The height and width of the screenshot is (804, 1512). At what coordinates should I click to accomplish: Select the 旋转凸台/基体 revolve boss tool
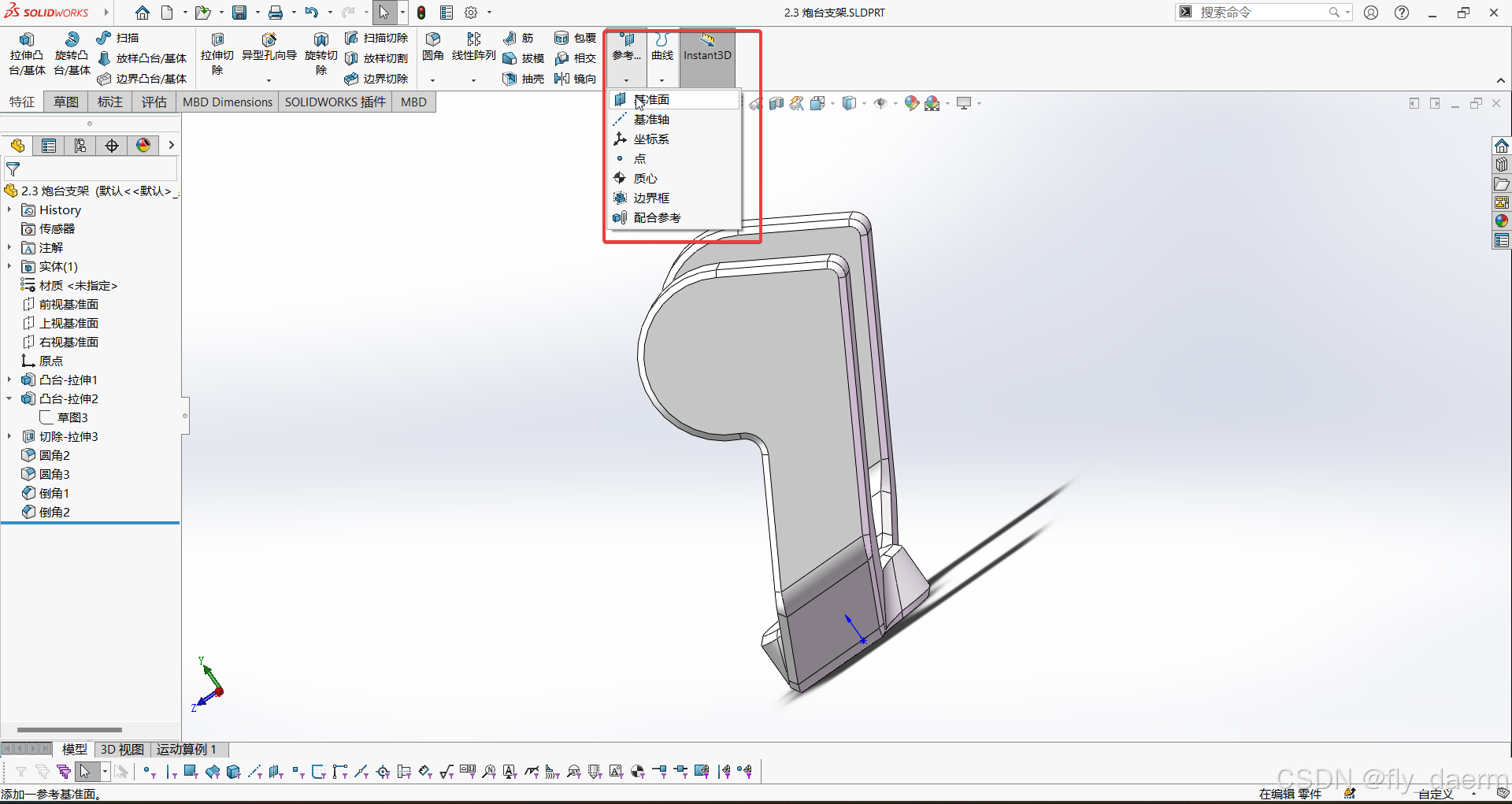(72, 54)
